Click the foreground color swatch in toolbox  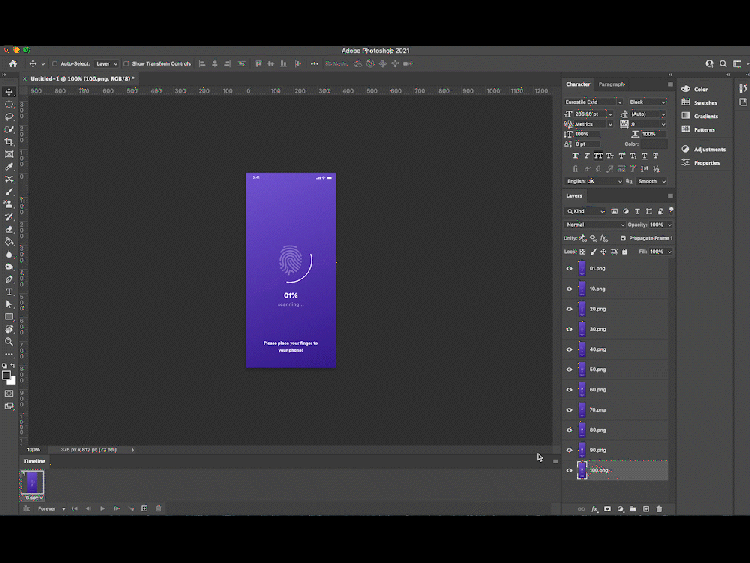click(6, 375)
